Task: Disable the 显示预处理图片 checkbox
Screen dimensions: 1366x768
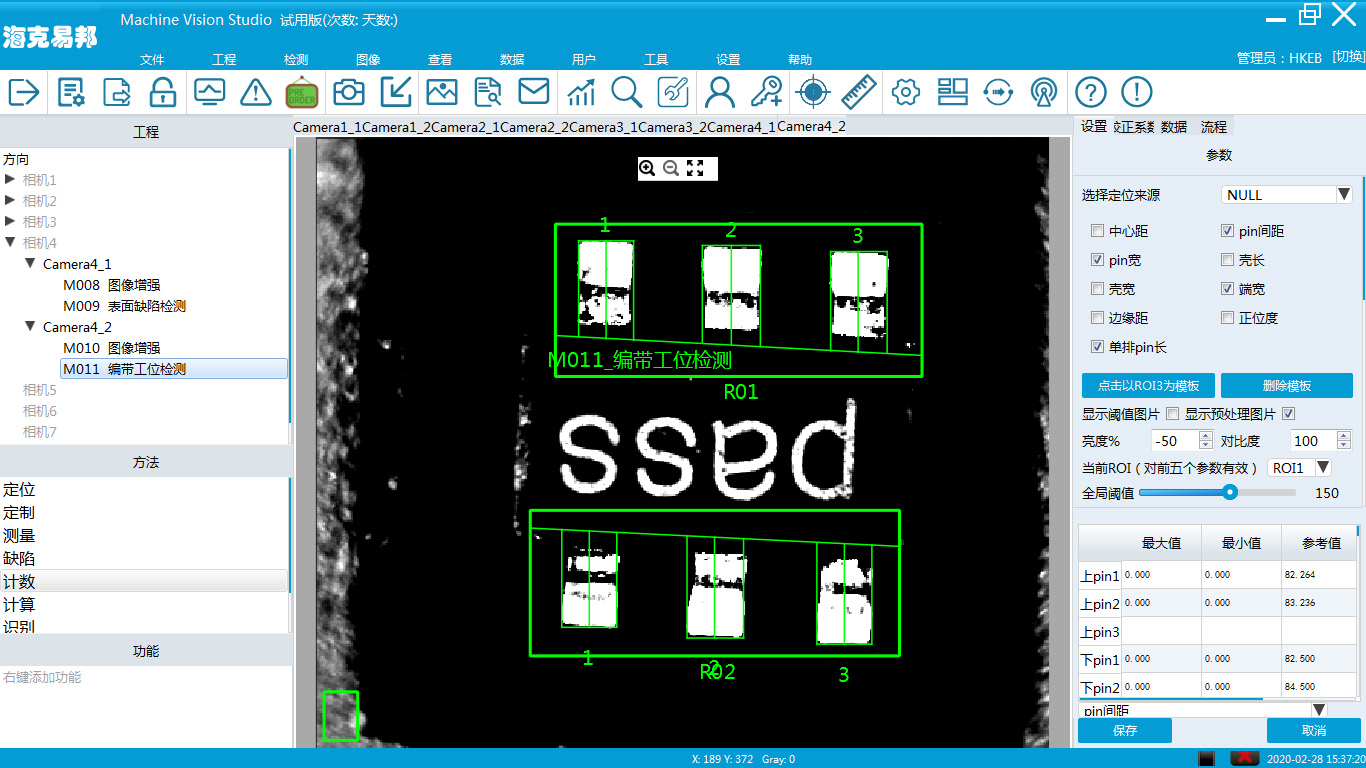Action: click(1288, 414)
